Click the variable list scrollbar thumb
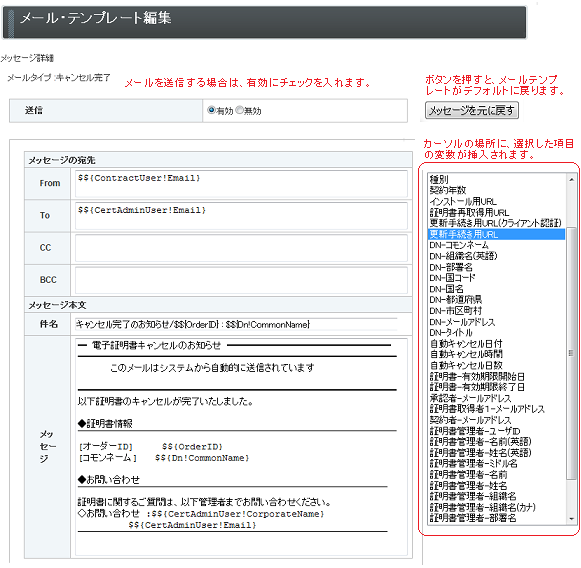 [x=571, y=353]
